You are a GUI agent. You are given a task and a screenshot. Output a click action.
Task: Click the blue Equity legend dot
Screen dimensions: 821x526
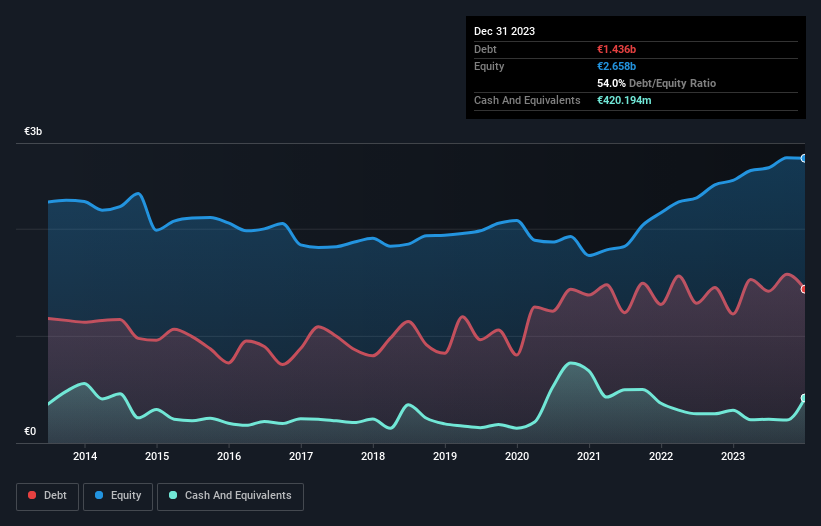99,495
